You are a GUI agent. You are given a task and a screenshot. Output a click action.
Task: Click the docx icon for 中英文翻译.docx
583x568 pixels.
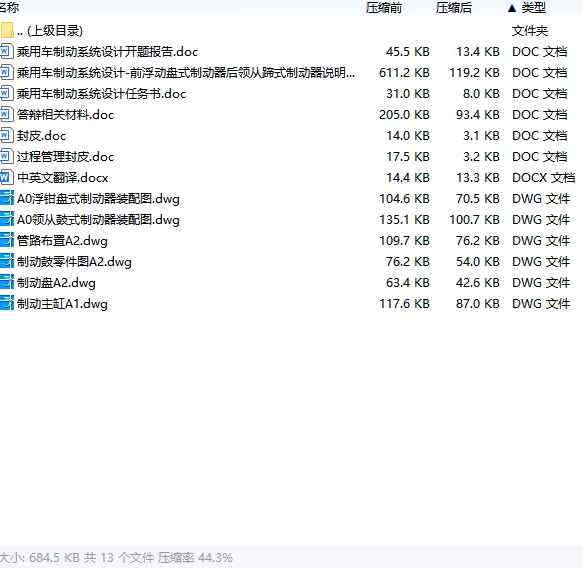click(x=7, y=177)
